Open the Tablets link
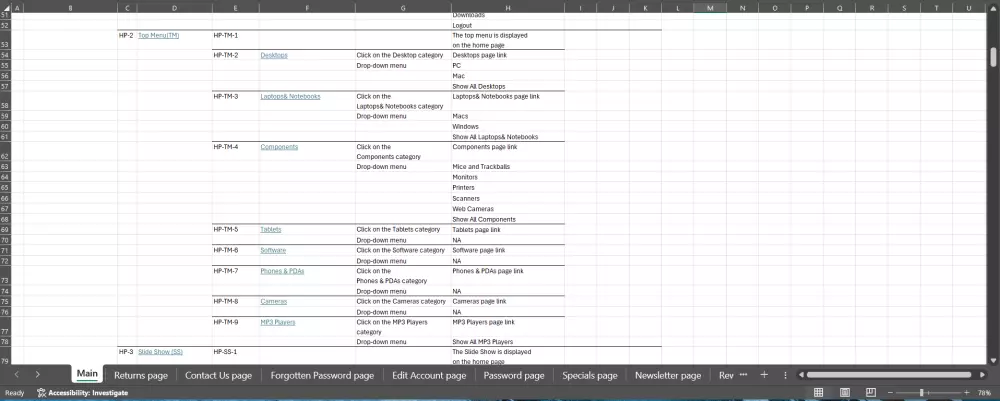 pyautogui.click(x=270, y=230)
